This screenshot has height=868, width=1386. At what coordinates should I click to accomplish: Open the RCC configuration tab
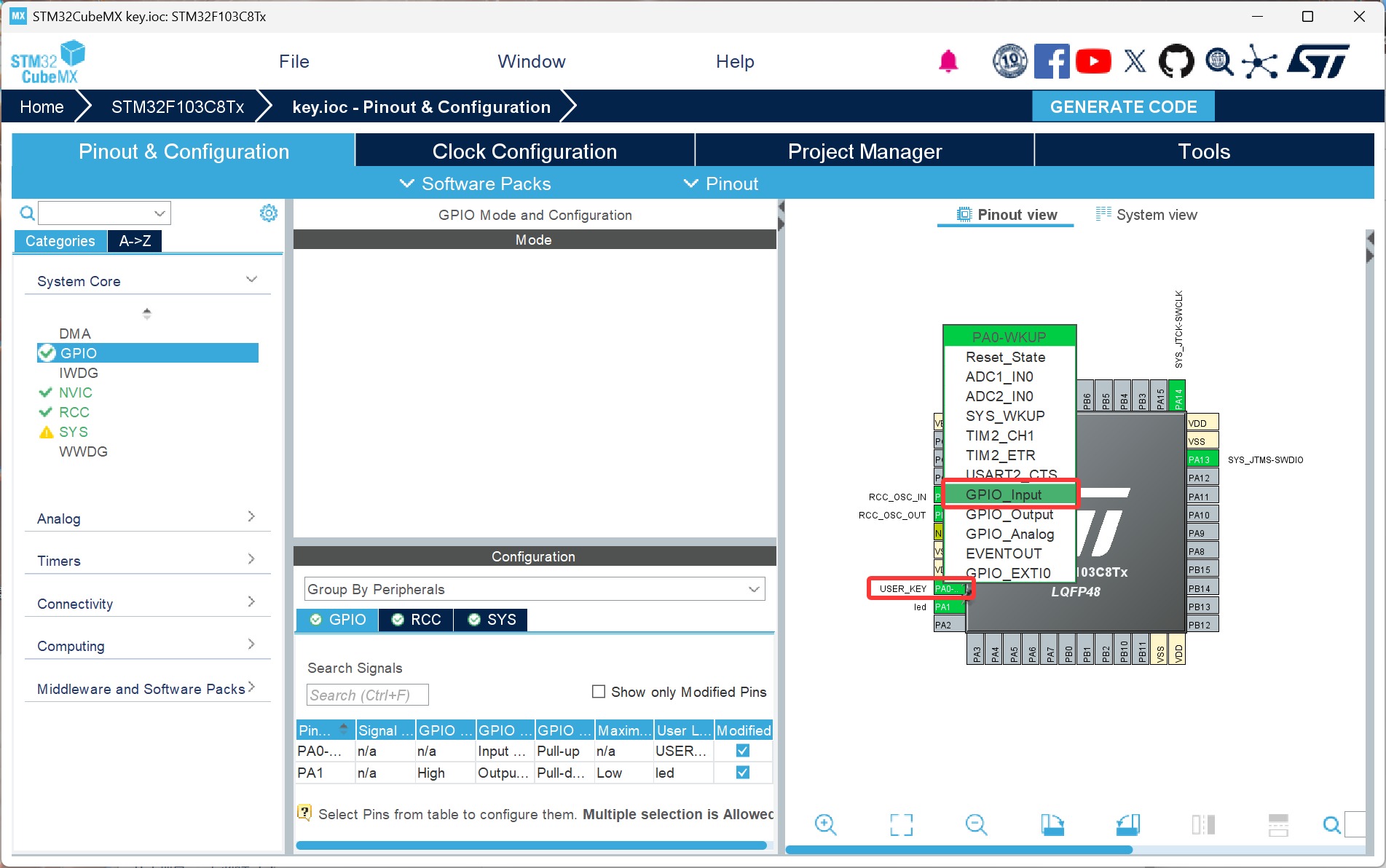tap(417, 620)
